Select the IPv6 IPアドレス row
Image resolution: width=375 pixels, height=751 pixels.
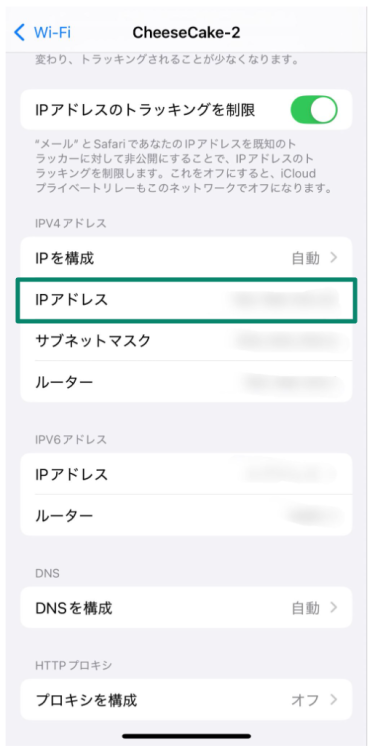coord(186,475)
